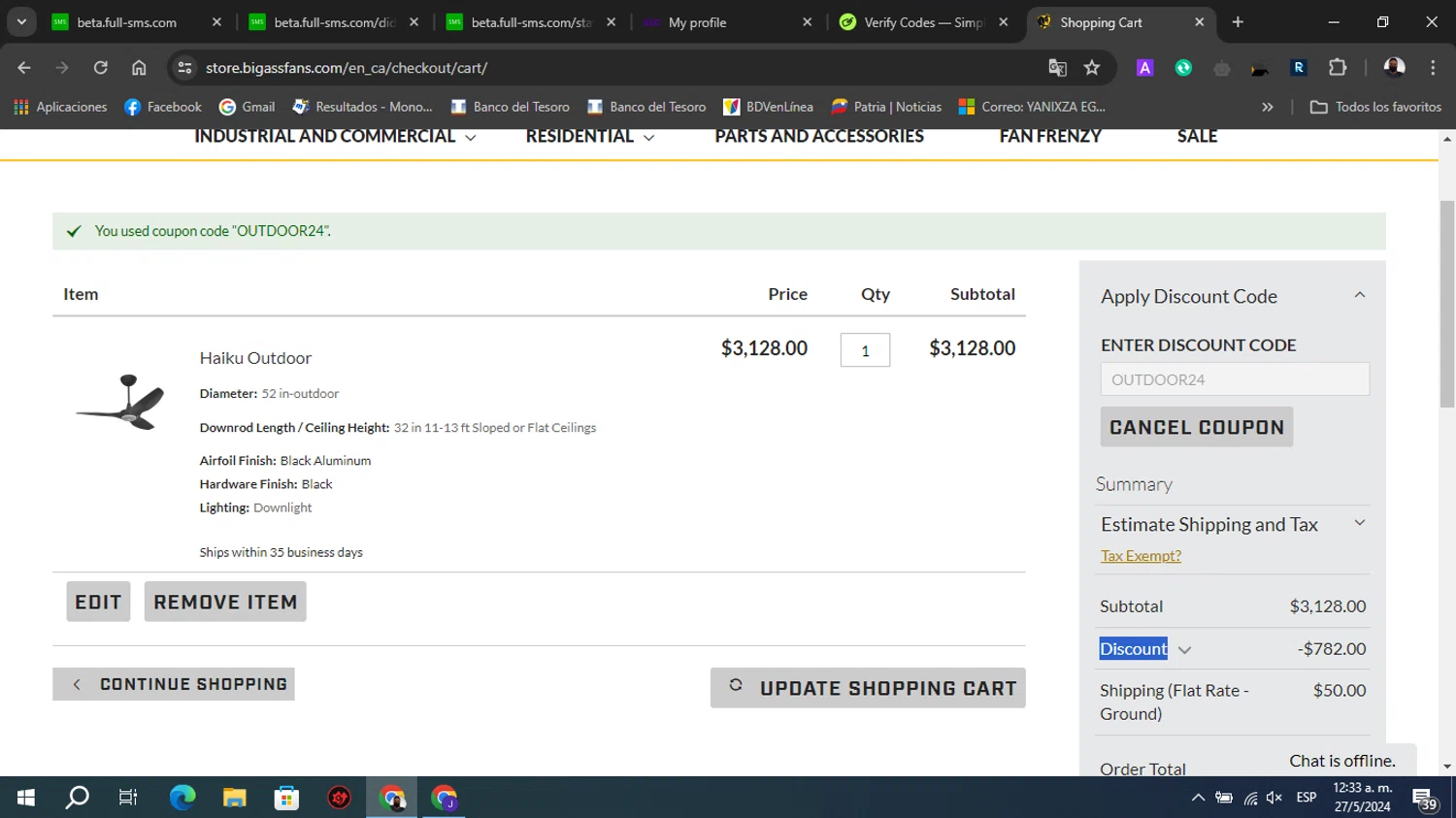Go to the browser home page
Viewport: 1456px width, 818px height.
(x=139, y=68)
